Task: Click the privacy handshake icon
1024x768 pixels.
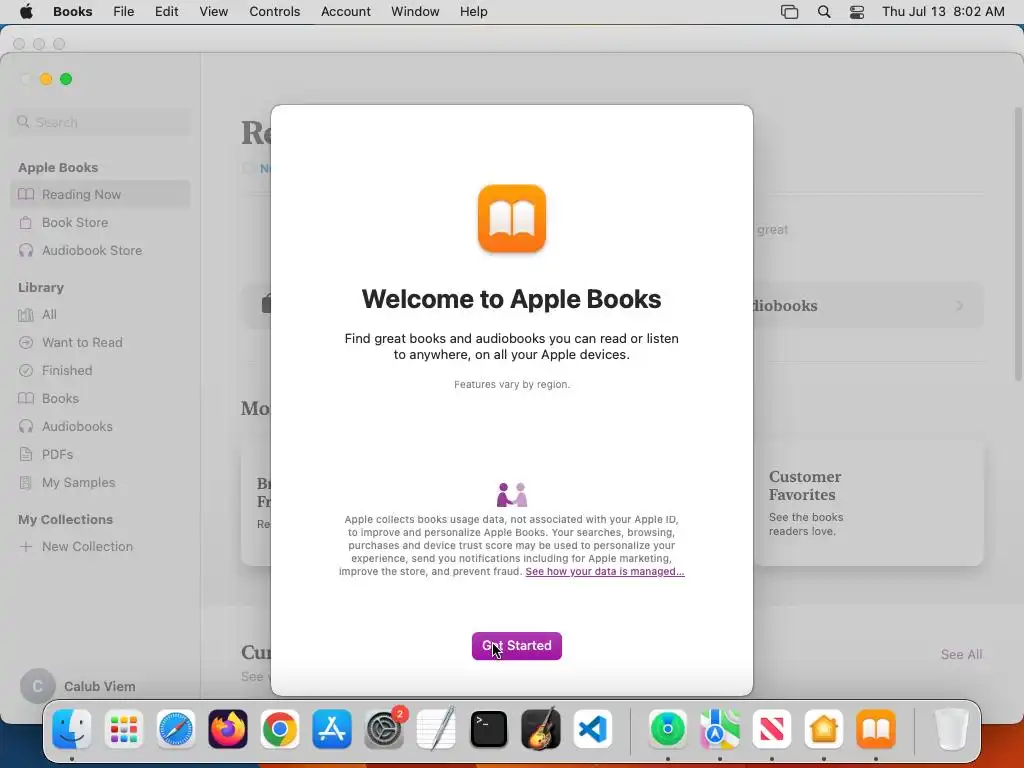Action: pos(512,495)
